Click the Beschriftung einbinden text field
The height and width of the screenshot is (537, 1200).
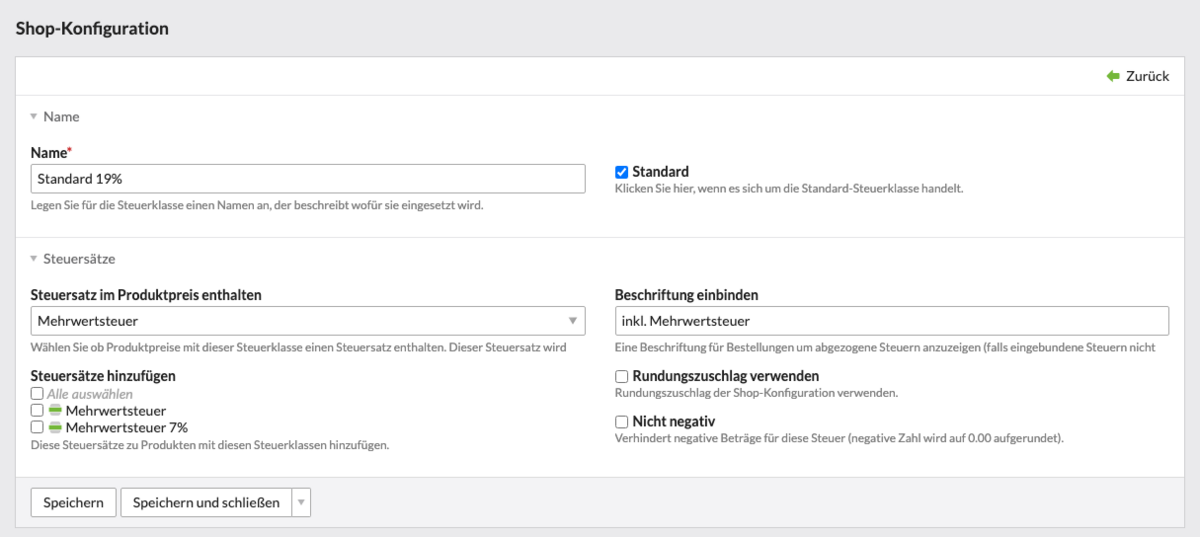point(892,321)
